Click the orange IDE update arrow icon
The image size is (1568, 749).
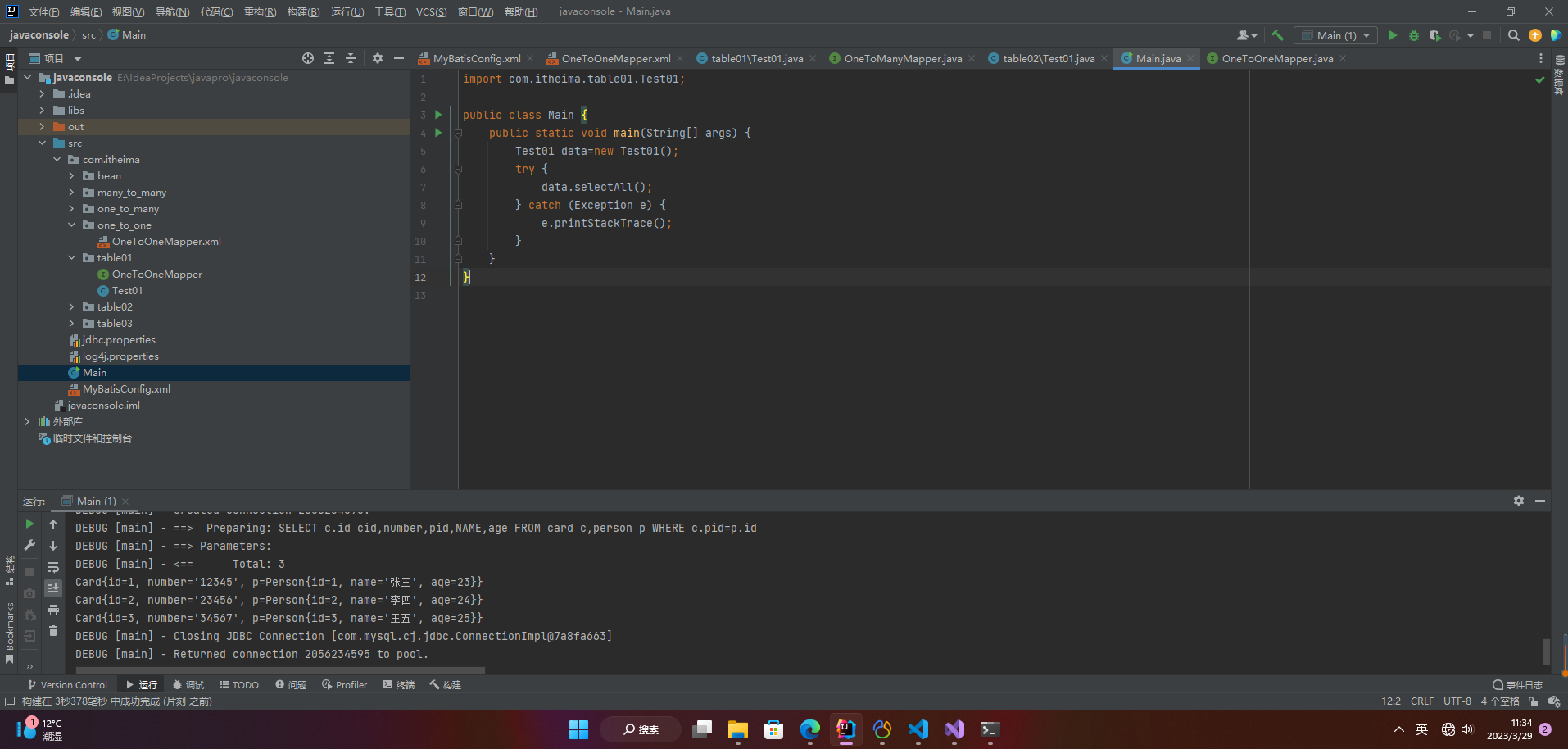click(x=1535, y=35)
